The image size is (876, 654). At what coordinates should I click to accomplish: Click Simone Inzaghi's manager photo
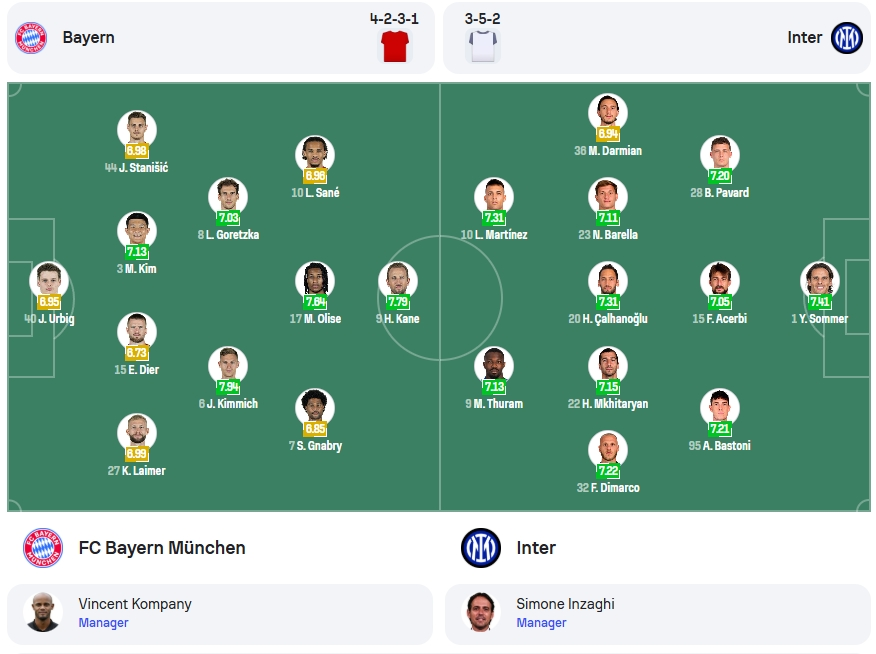pos(480,613)
